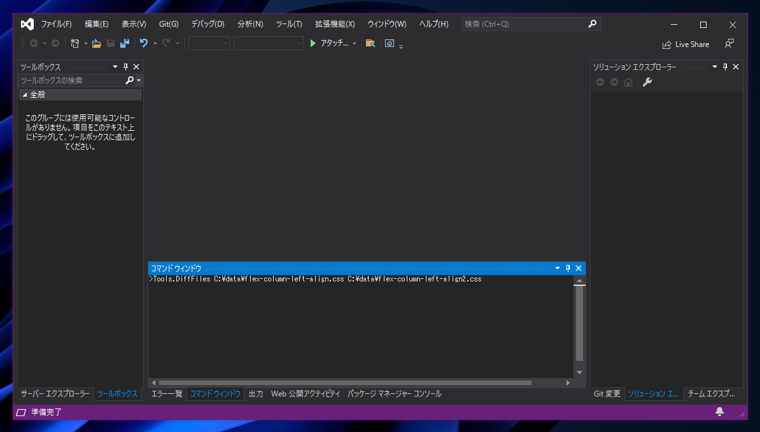This screenshot has width=760, height=432.
Task: Click the screenshot/preview toolbar icon next to Find in Files
Action: tap(389, 43)
